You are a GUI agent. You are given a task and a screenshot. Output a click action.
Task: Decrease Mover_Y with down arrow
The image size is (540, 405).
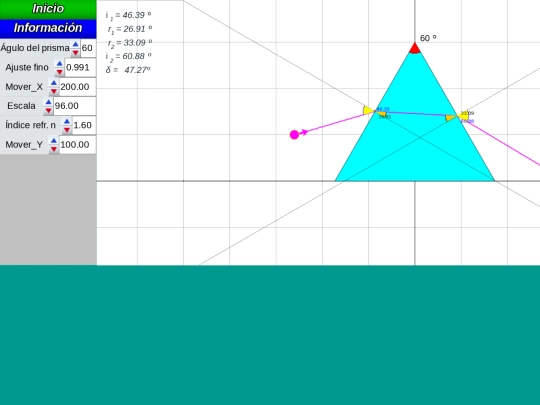pyautogui.click(x=53, y=149)
